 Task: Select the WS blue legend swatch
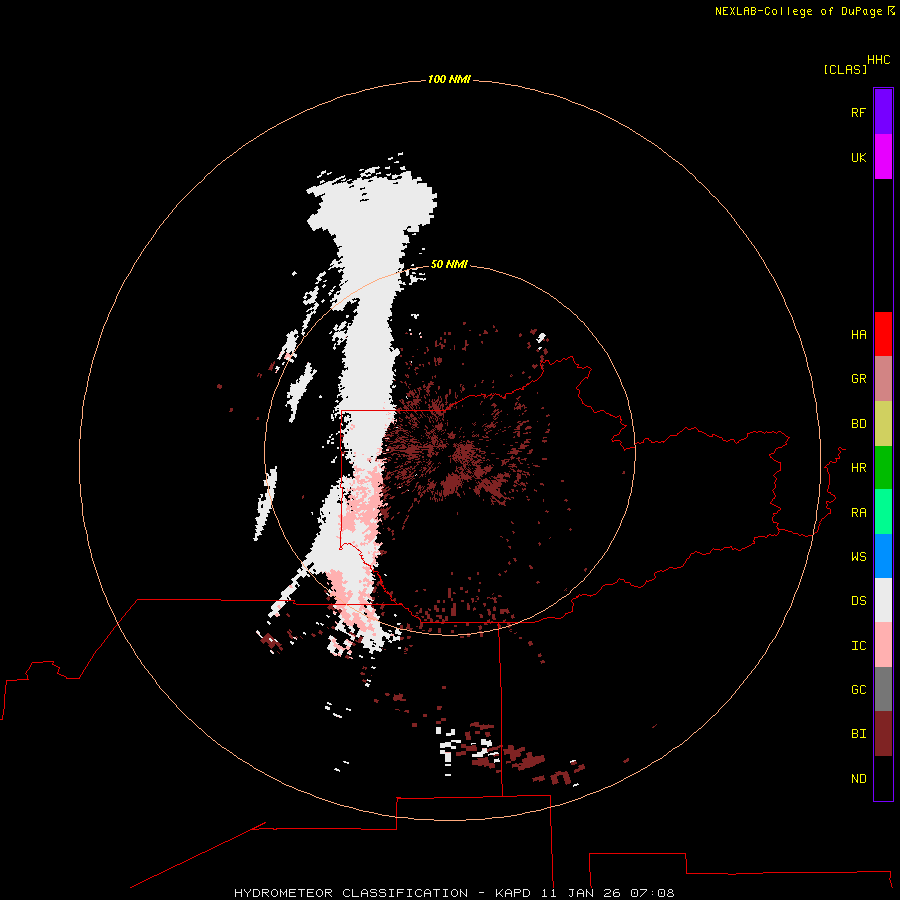click(883, 556)
